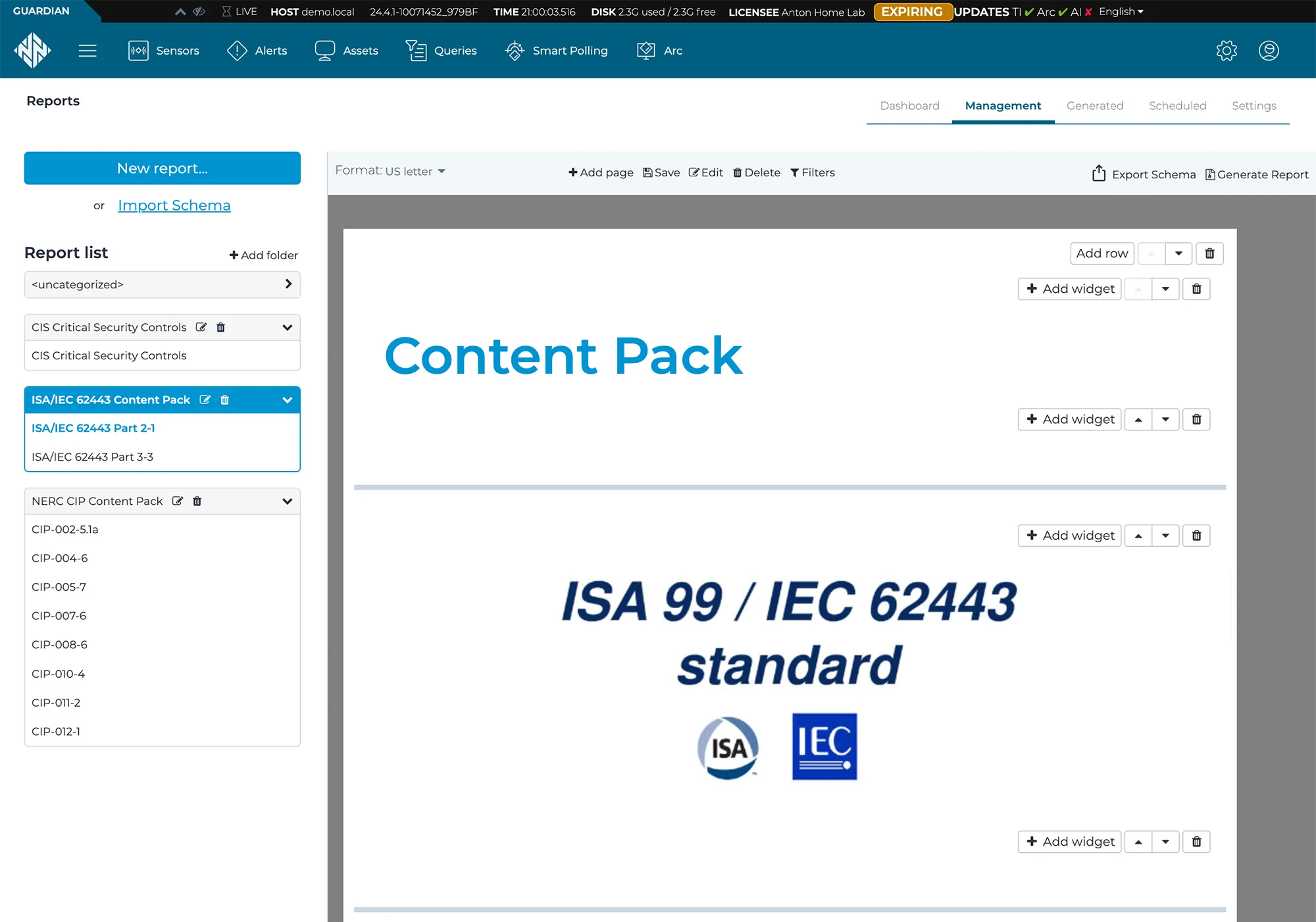Expand the uncategorized folder
The height and width of the screenshot is (922, 1316).
[288, 284]
